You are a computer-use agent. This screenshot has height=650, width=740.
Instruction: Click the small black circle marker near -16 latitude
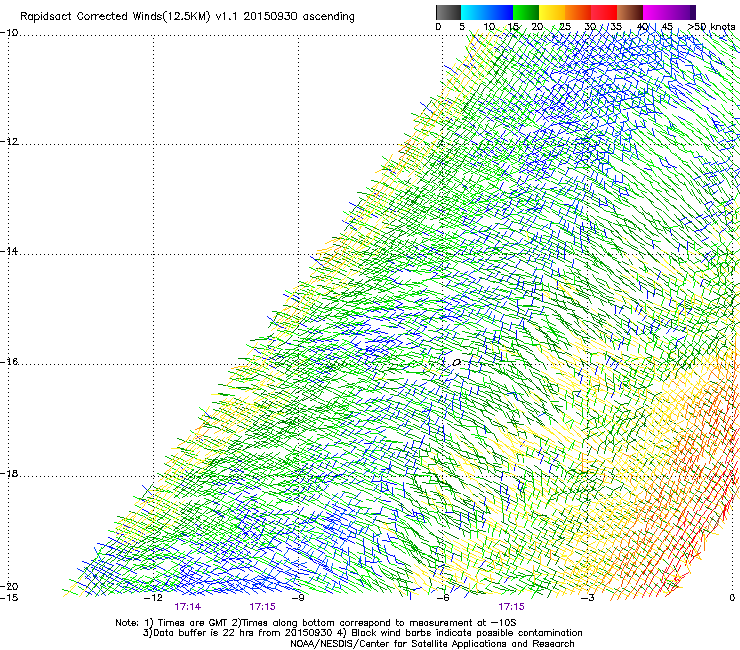tap(456, 363)
